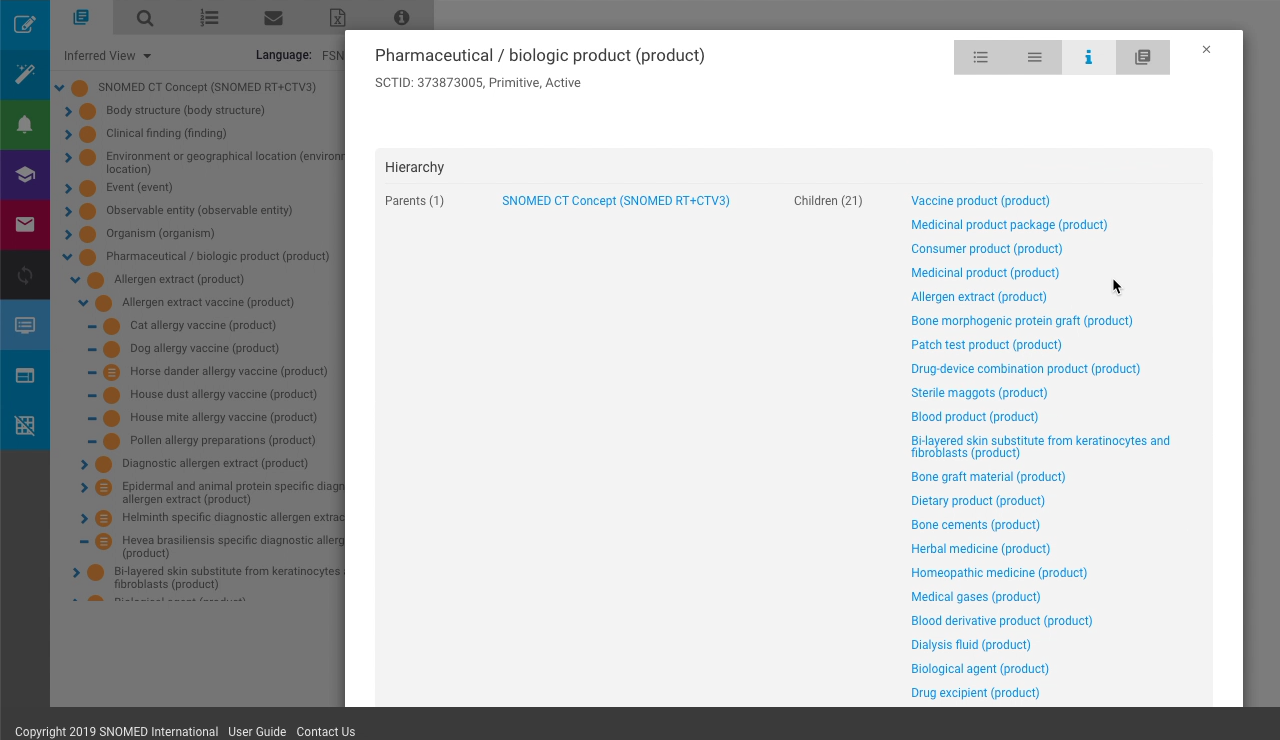
Task: Click orange icon beside Horse dander allergy vaccine
Action: click(111, 372)
